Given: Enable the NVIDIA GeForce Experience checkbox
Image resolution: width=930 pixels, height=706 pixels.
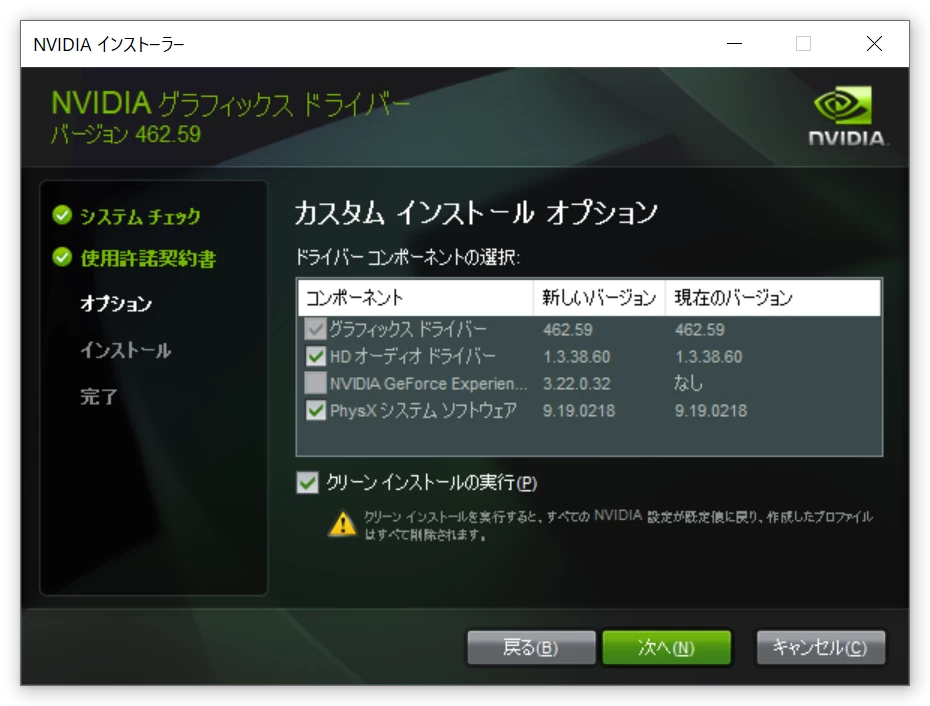Looking at the screenshot, I should (x=316, y=383).
